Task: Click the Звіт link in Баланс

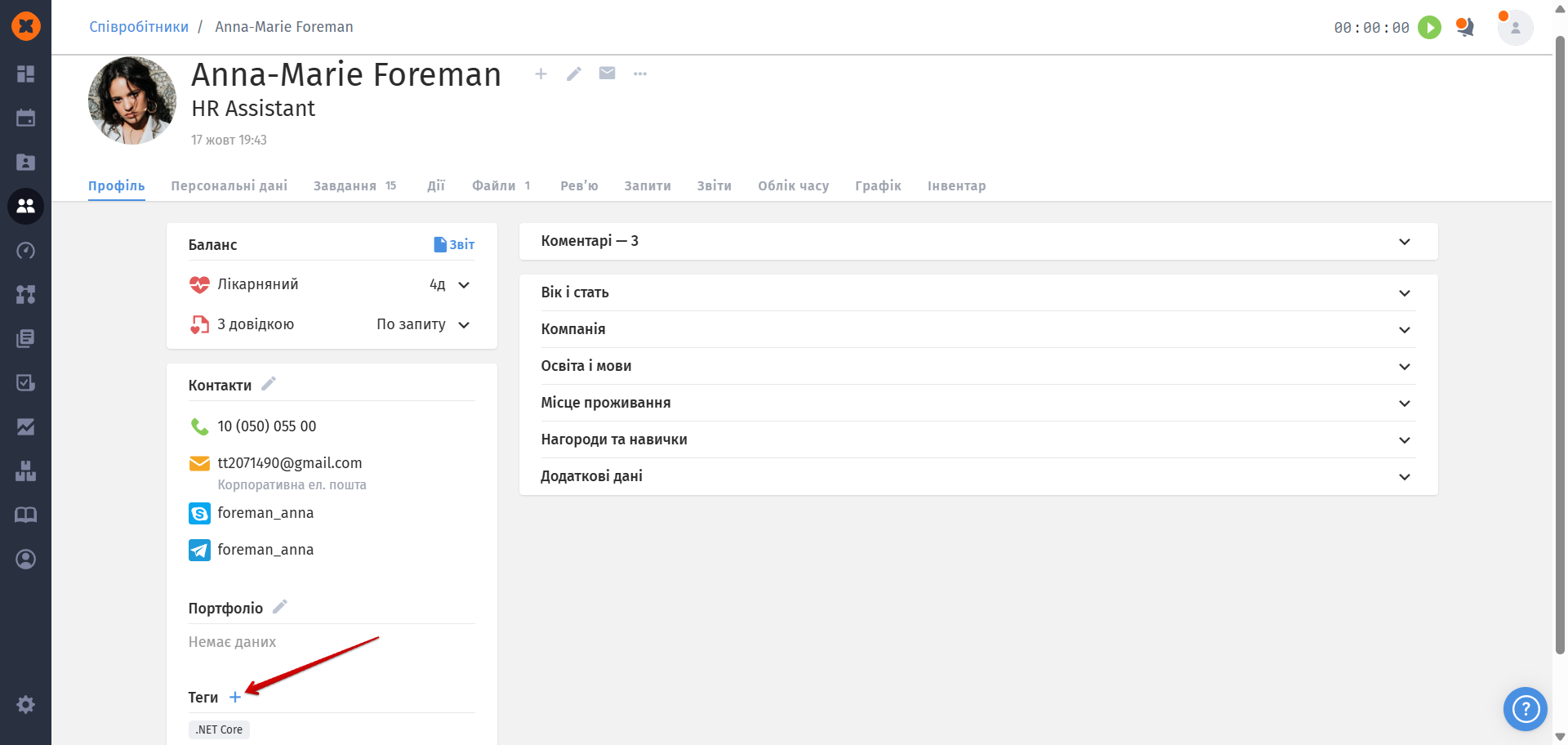Action: (454, 244)
